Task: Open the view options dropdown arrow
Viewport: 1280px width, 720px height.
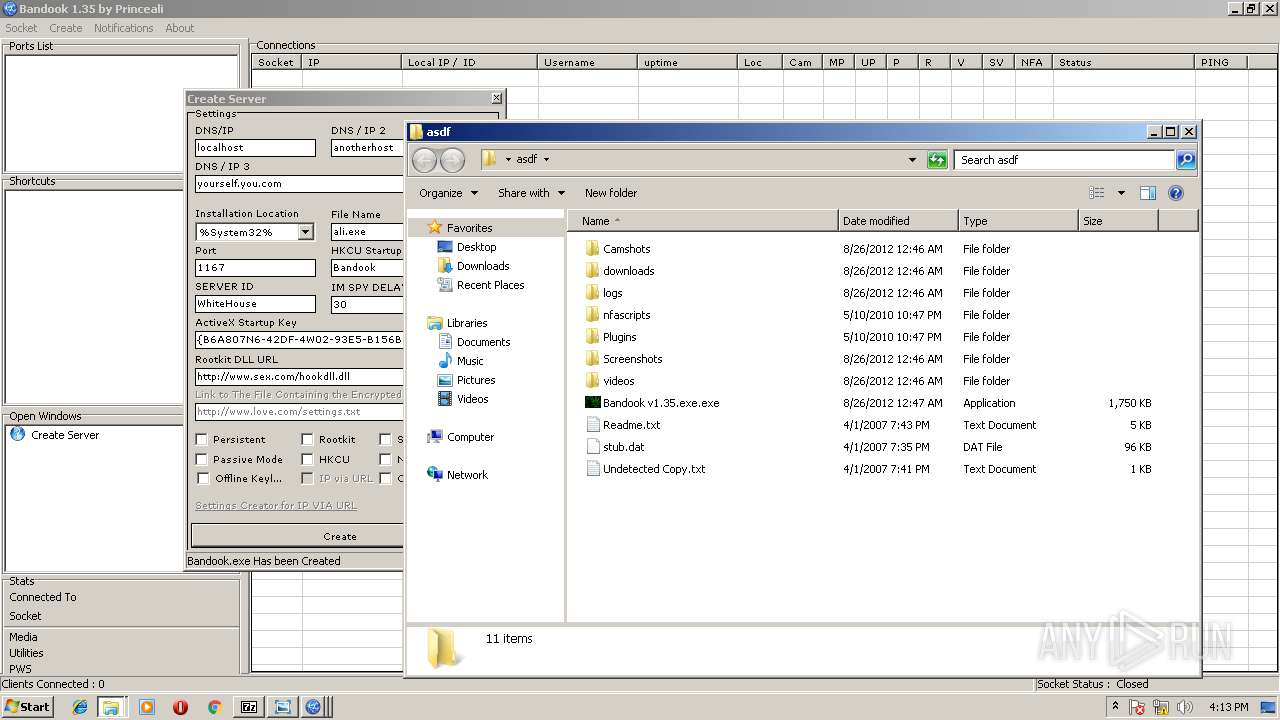Action: coord(1121,193)
